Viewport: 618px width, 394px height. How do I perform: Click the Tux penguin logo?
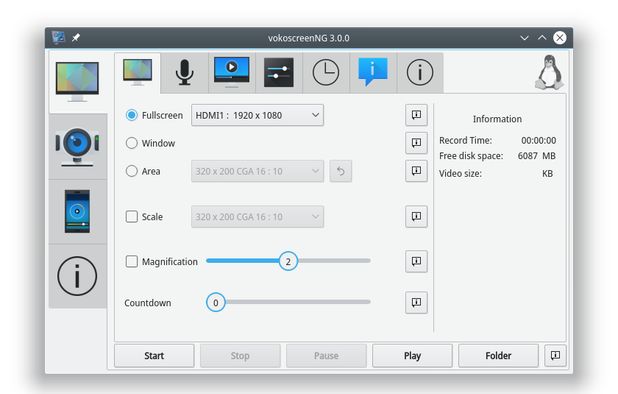point(549,72)
